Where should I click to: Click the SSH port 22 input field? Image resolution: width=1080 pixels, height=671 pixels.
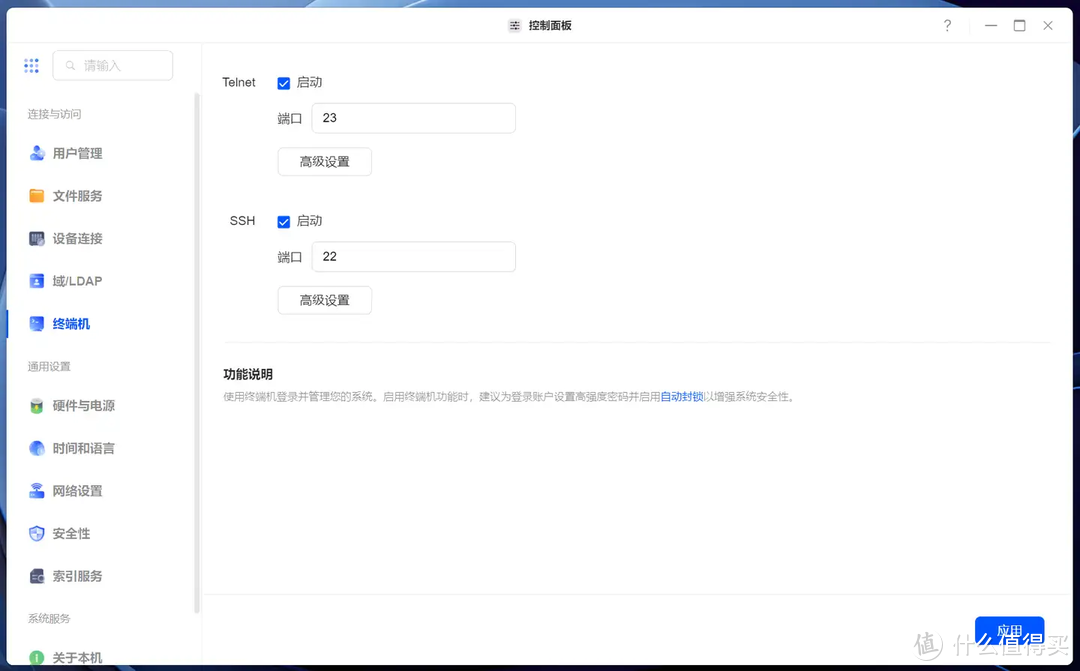(413, 256)
